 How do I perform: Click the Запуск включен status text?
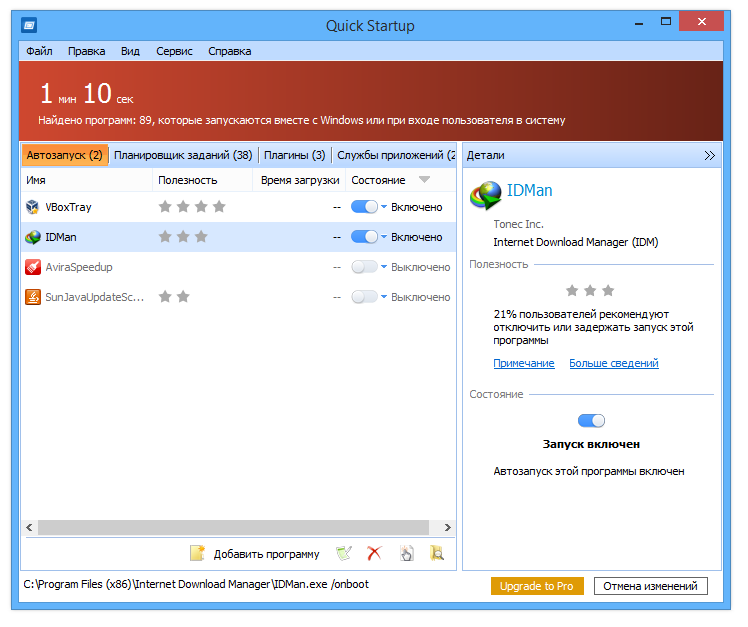click(591, 444)
